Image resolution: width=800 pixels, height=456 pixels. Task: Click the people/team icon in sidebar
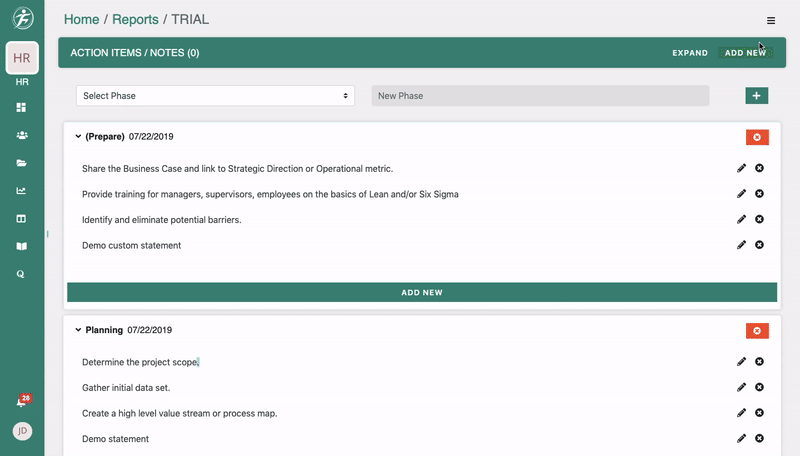(21, 135)
